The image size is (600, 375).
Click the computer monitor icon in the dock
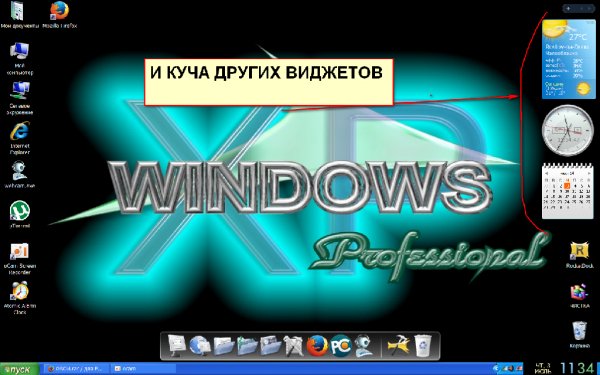pos(177,345)
